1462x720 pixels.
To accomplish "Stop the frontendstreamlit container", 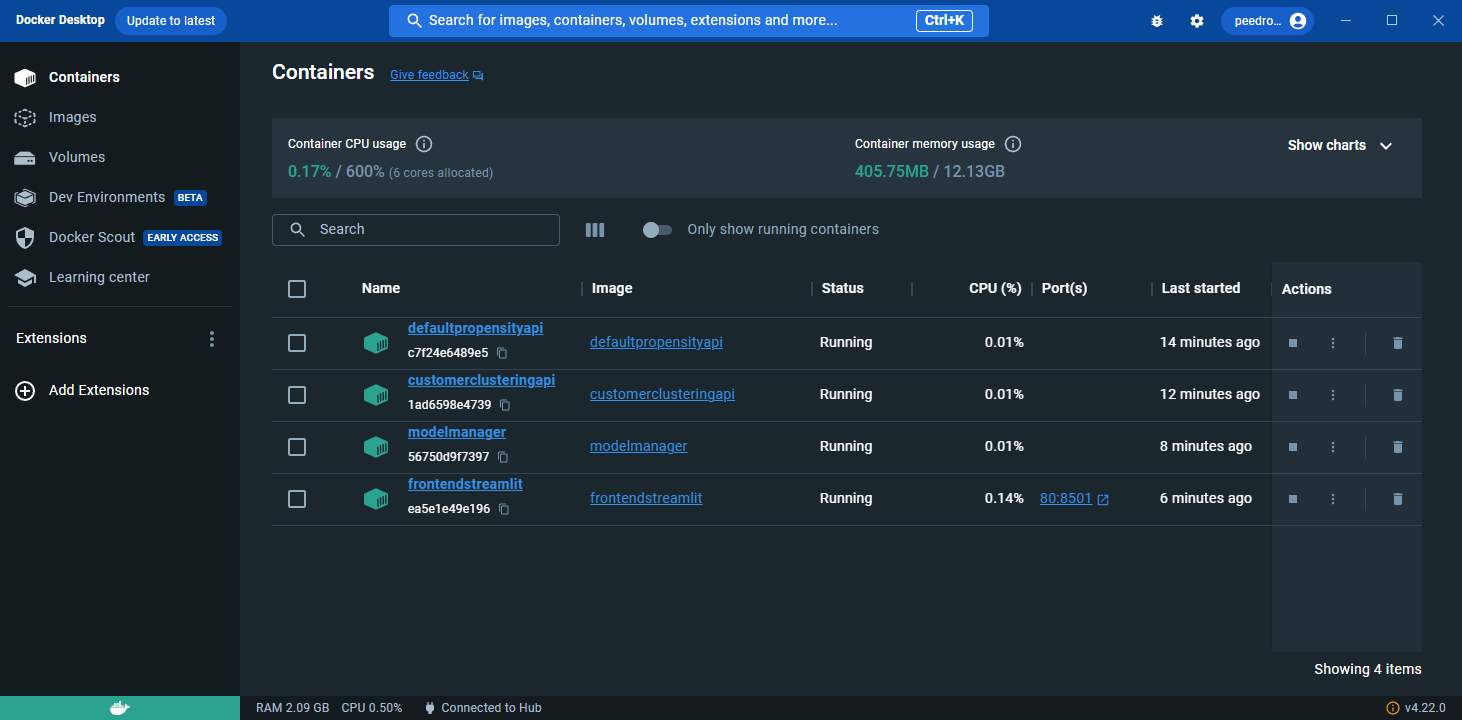I will click(x=1293, y=499).
